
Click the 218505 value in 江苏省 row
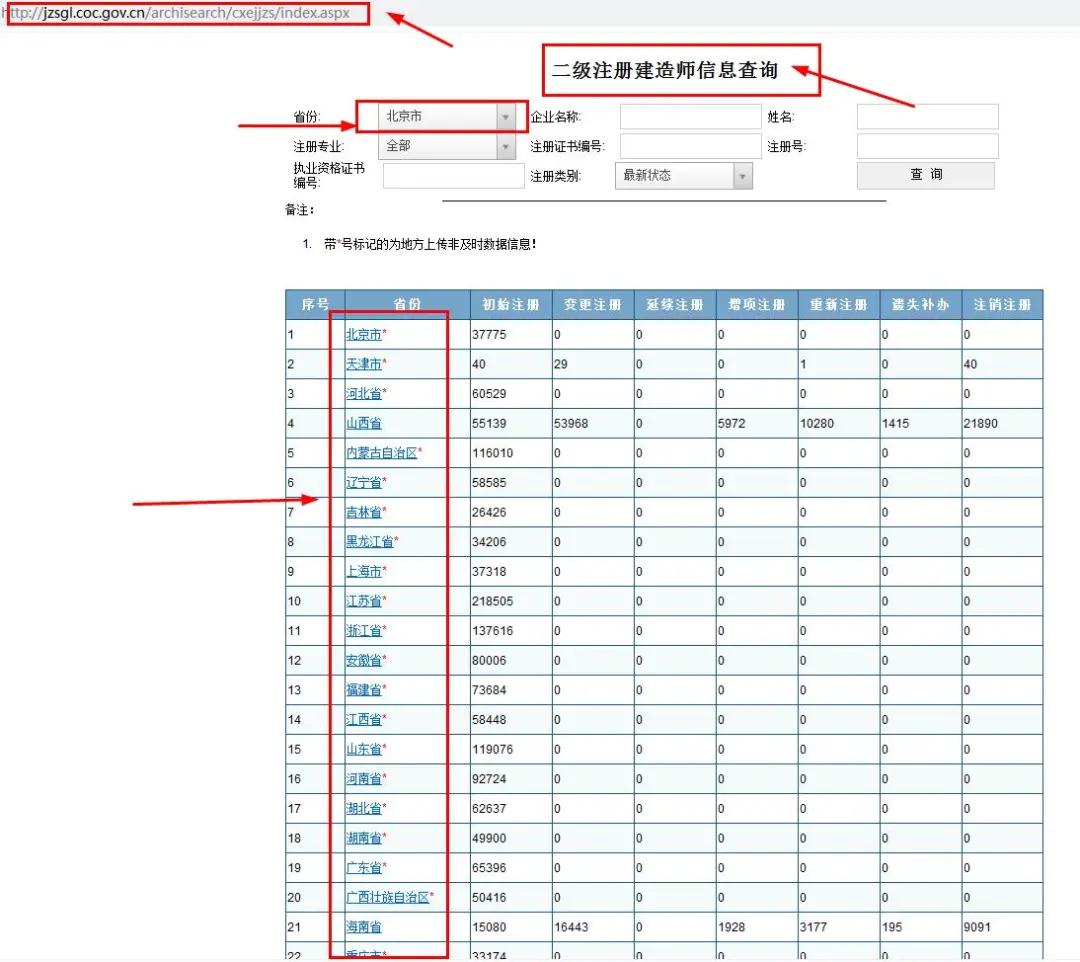click(x=492, y=601)
